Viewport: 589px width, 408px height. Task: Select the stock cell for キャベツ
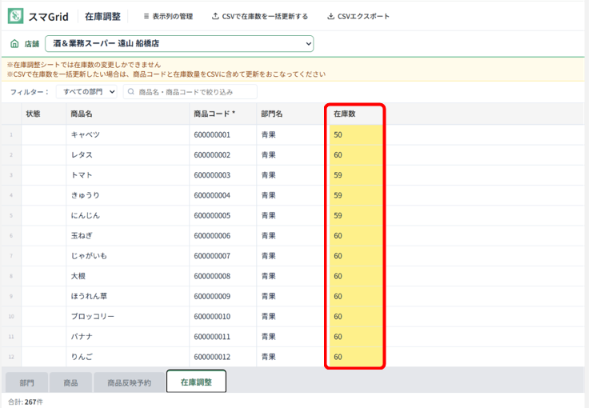click(355, 135)
